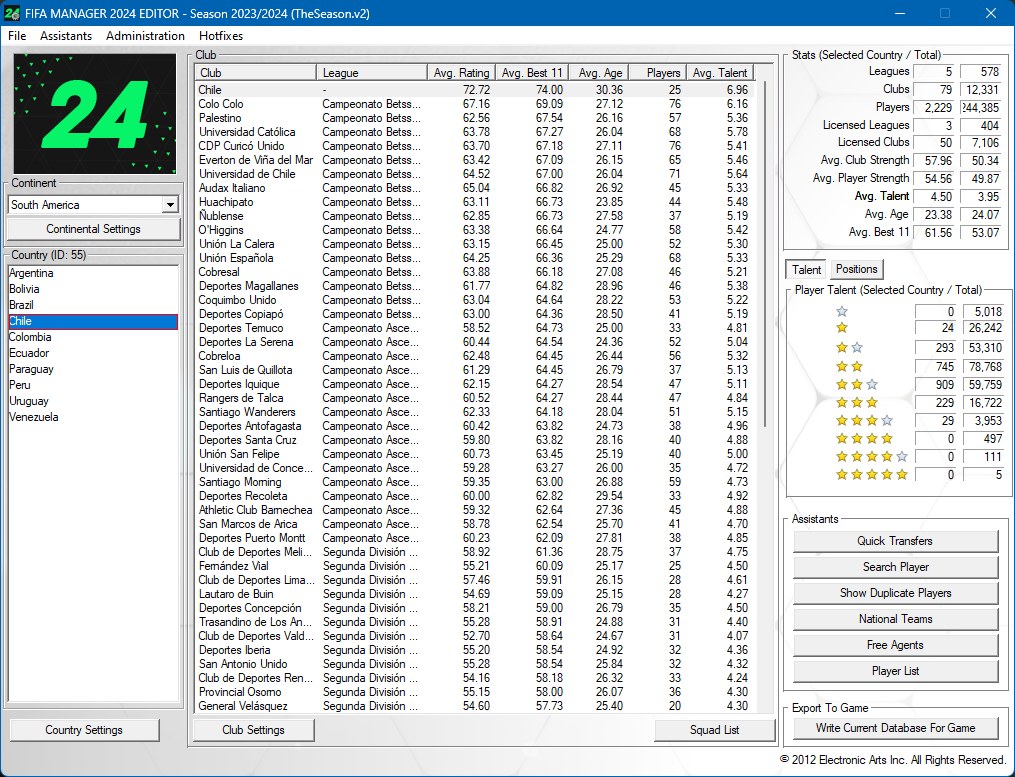This screenshot has height=777, width=1015.
Task: Open the Player List assistant
Action: 895,671
